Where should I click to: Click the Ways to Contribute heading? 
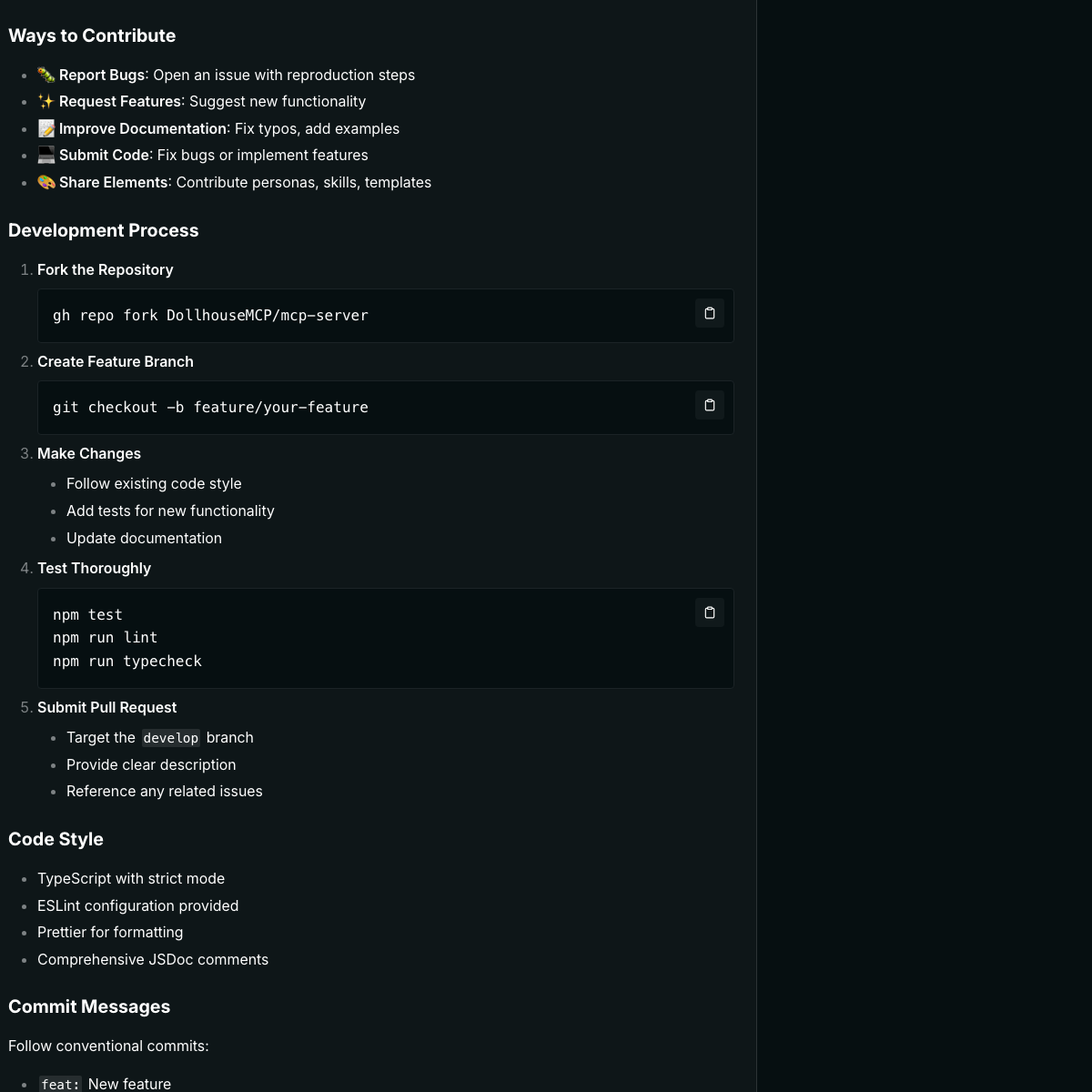tap(92, 35)
